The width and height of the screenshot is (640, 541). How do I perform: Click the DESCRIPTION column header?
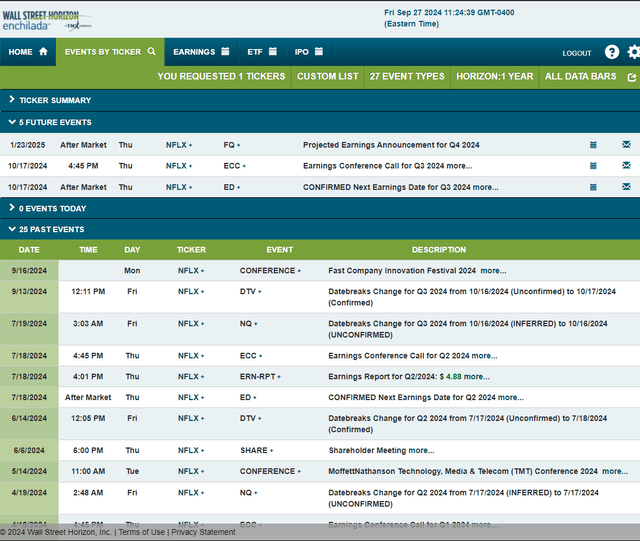click(x=439, y=249)
